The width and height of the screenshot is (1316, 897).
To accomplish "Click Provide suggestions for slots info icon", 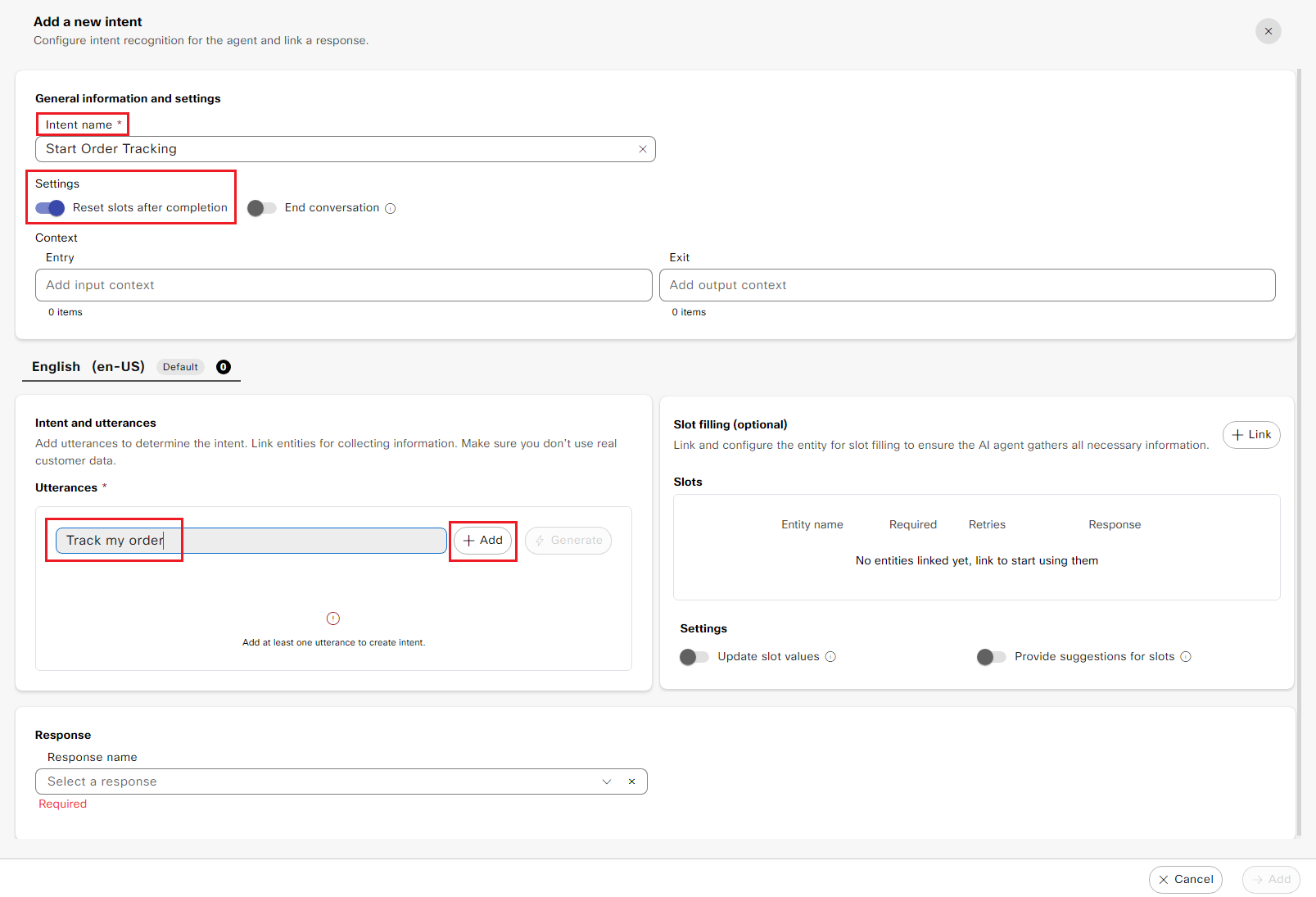I will point(1186,657).
